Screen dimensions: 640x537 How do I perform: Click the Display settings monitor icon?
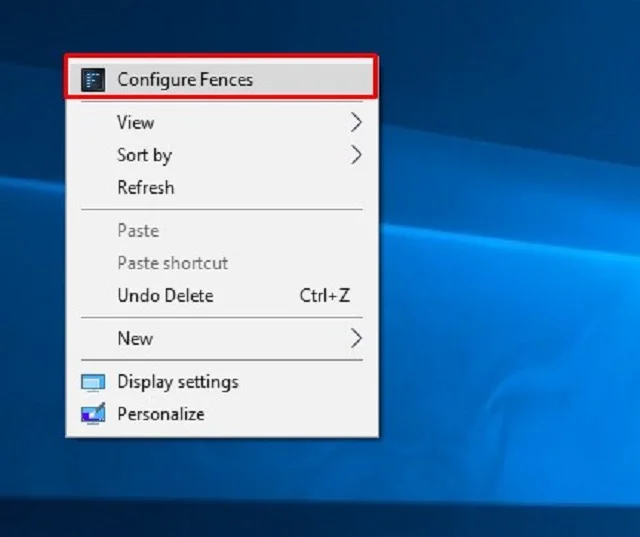coord(93,383)
